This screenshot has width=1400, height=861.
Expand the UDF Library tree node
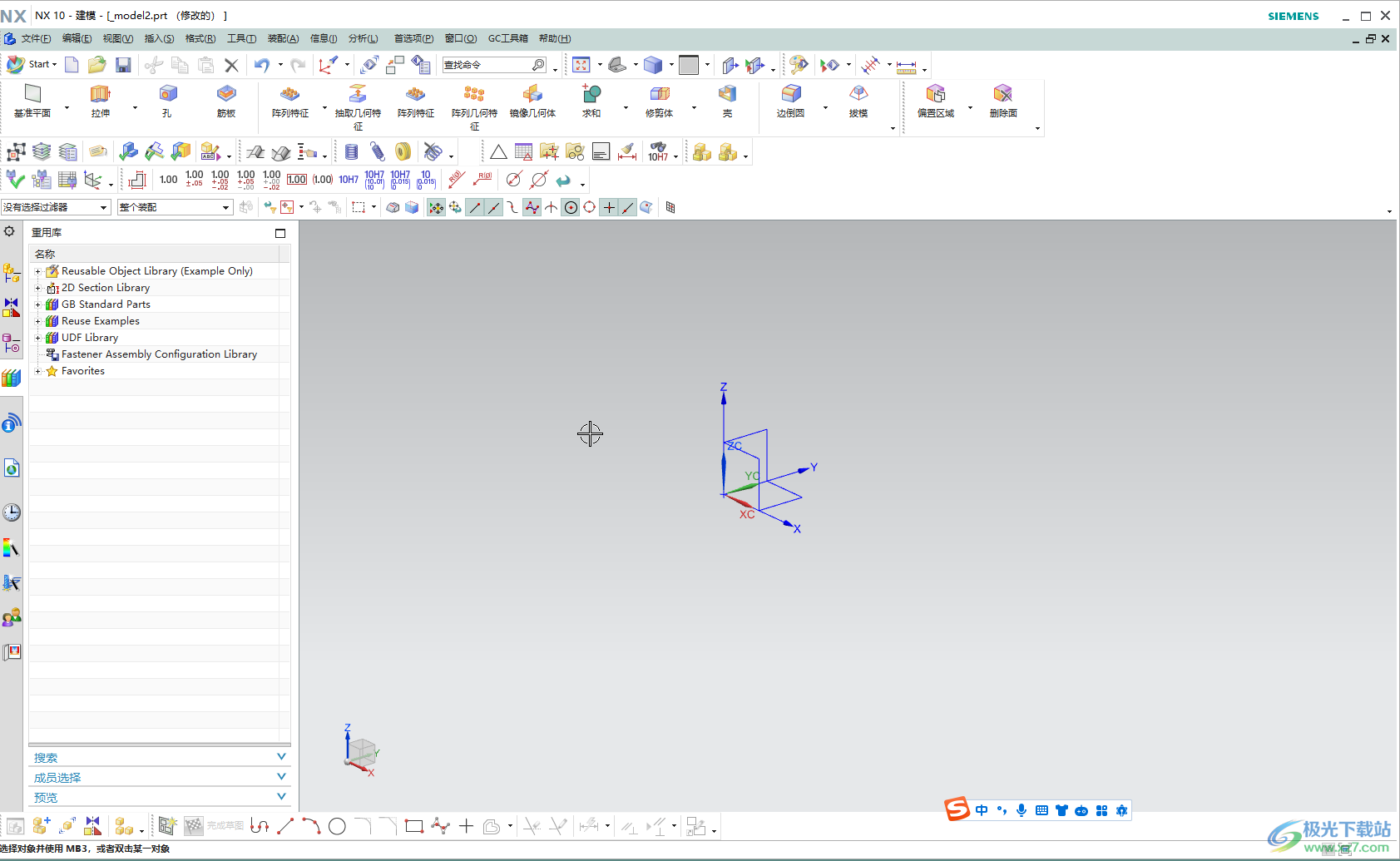click(37, 338)
